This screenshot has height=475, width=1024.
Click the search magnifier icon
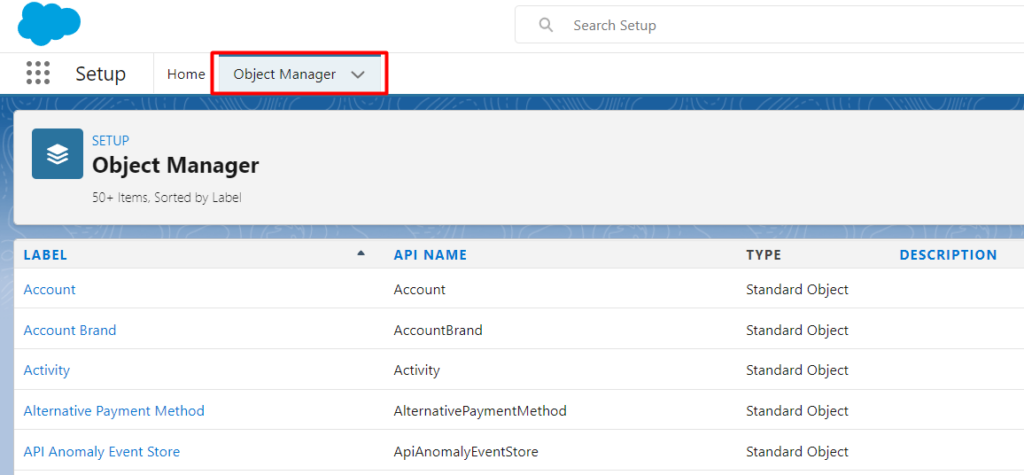tap(546, 25)
